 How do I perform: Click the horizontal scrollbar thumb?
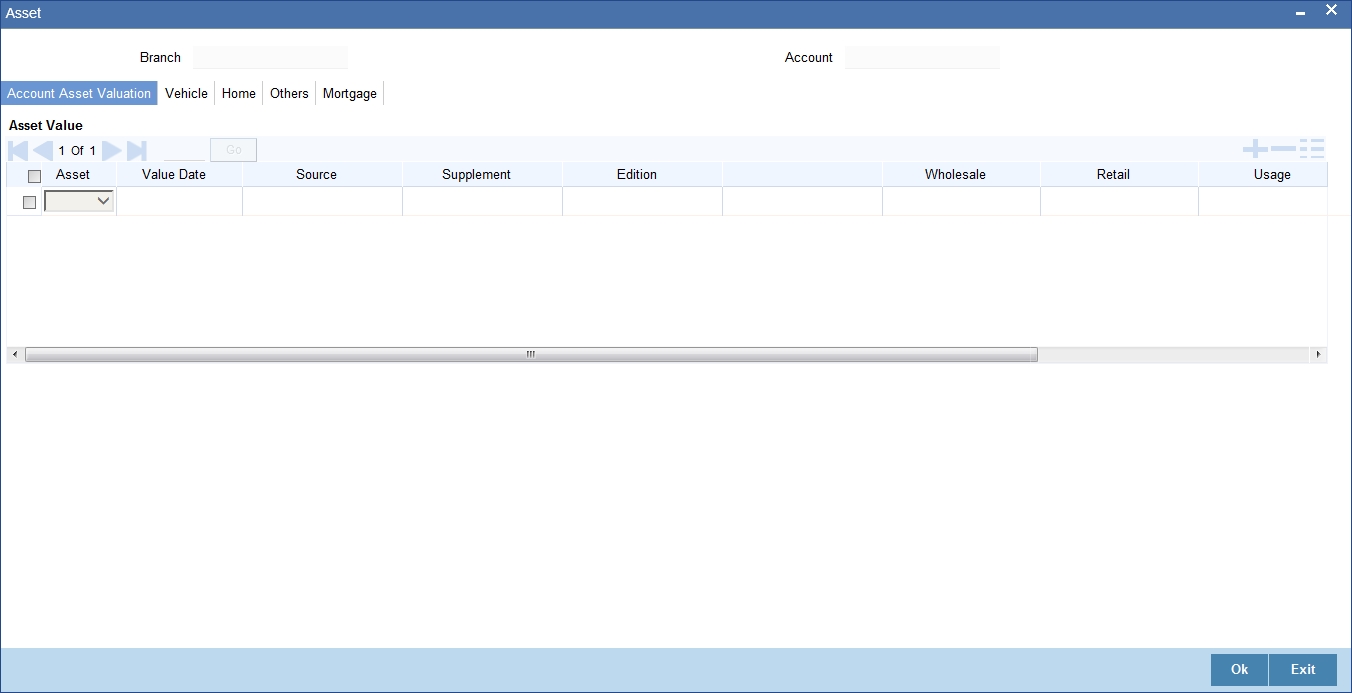pyautogui.click(x=531, y=355)
